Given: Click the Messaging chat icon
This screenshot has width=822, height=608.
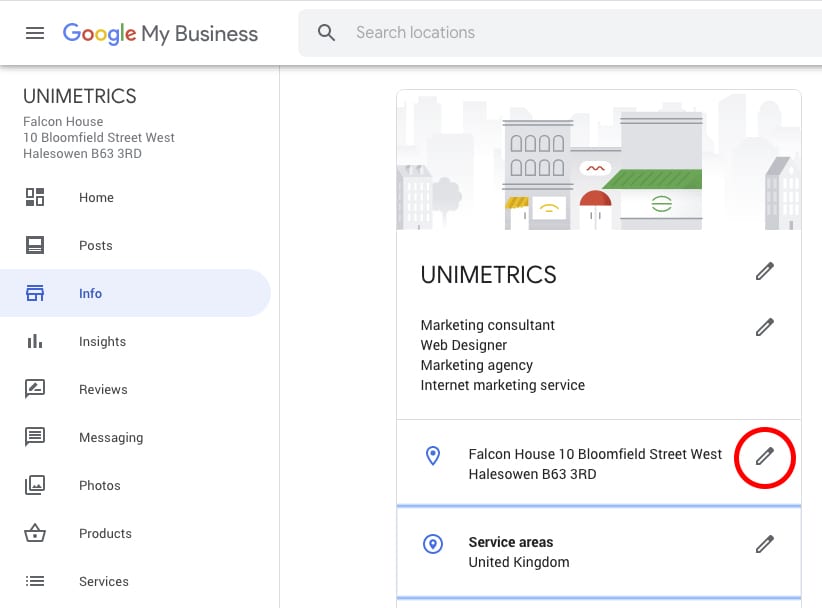Looking at the screenshot, I should pos(35,437).
